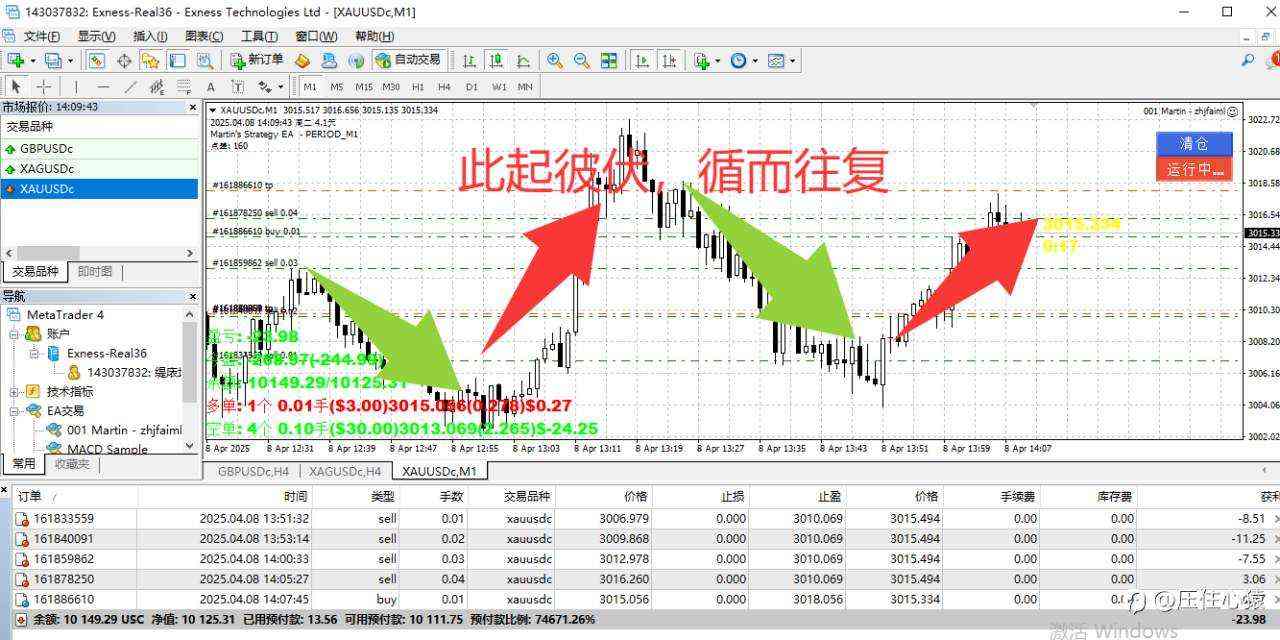The width and height of the screenshot is (1280, 640).
Task: Select the cursor arrow tool
Action: (x=17, y=86)
